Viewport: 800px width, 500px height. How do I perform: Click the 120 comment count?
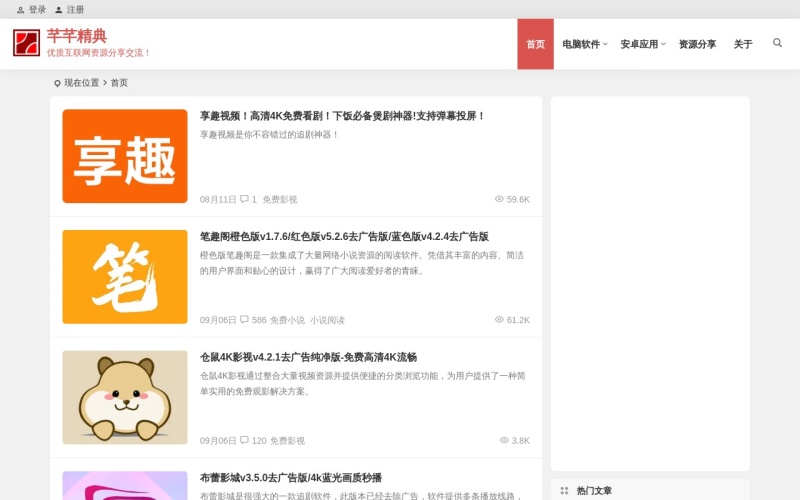click(x=259, y=440)
